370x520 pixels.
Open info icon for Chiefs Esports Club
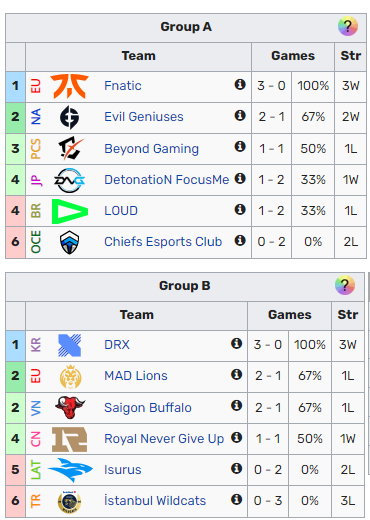(x=240, y=240)
